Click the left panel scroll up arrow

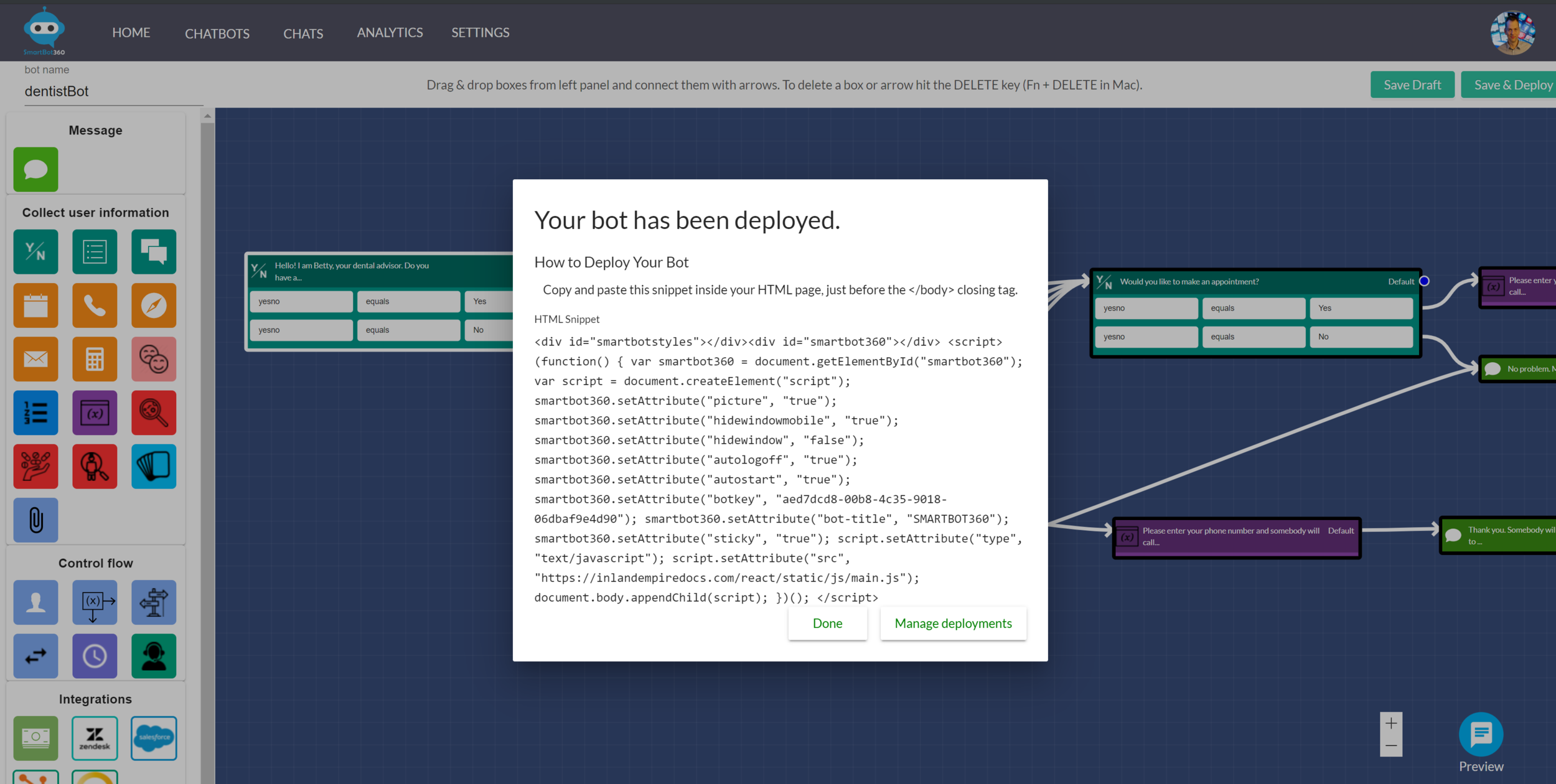(207, 116)
